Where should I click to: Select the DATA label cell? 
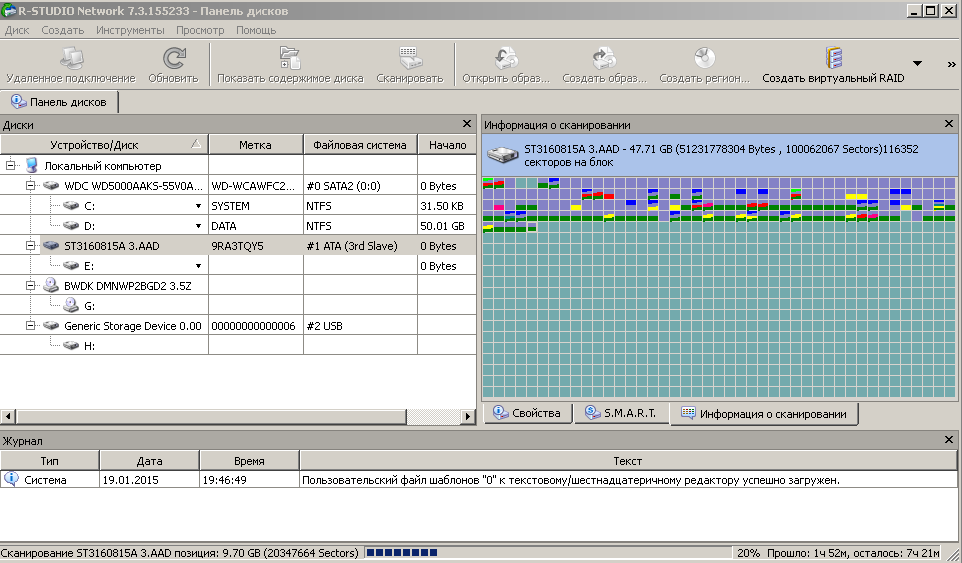(256, 226)
